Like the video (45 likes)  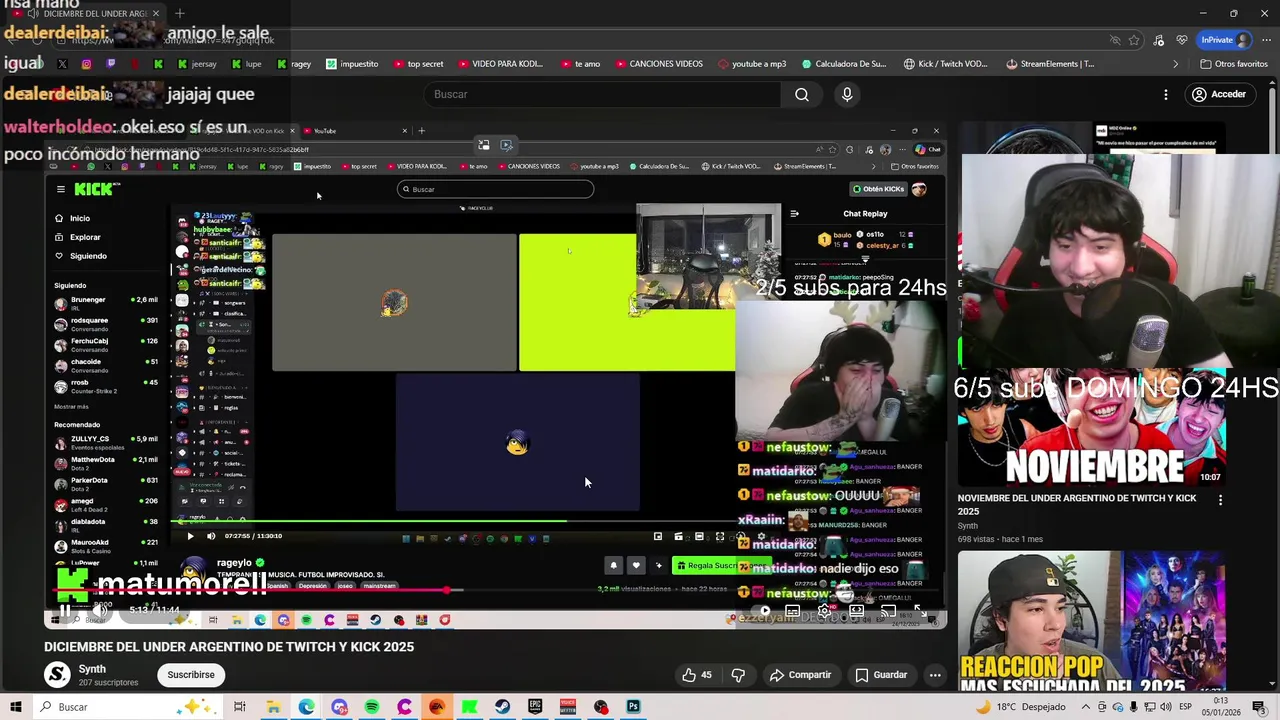[697, 675]
